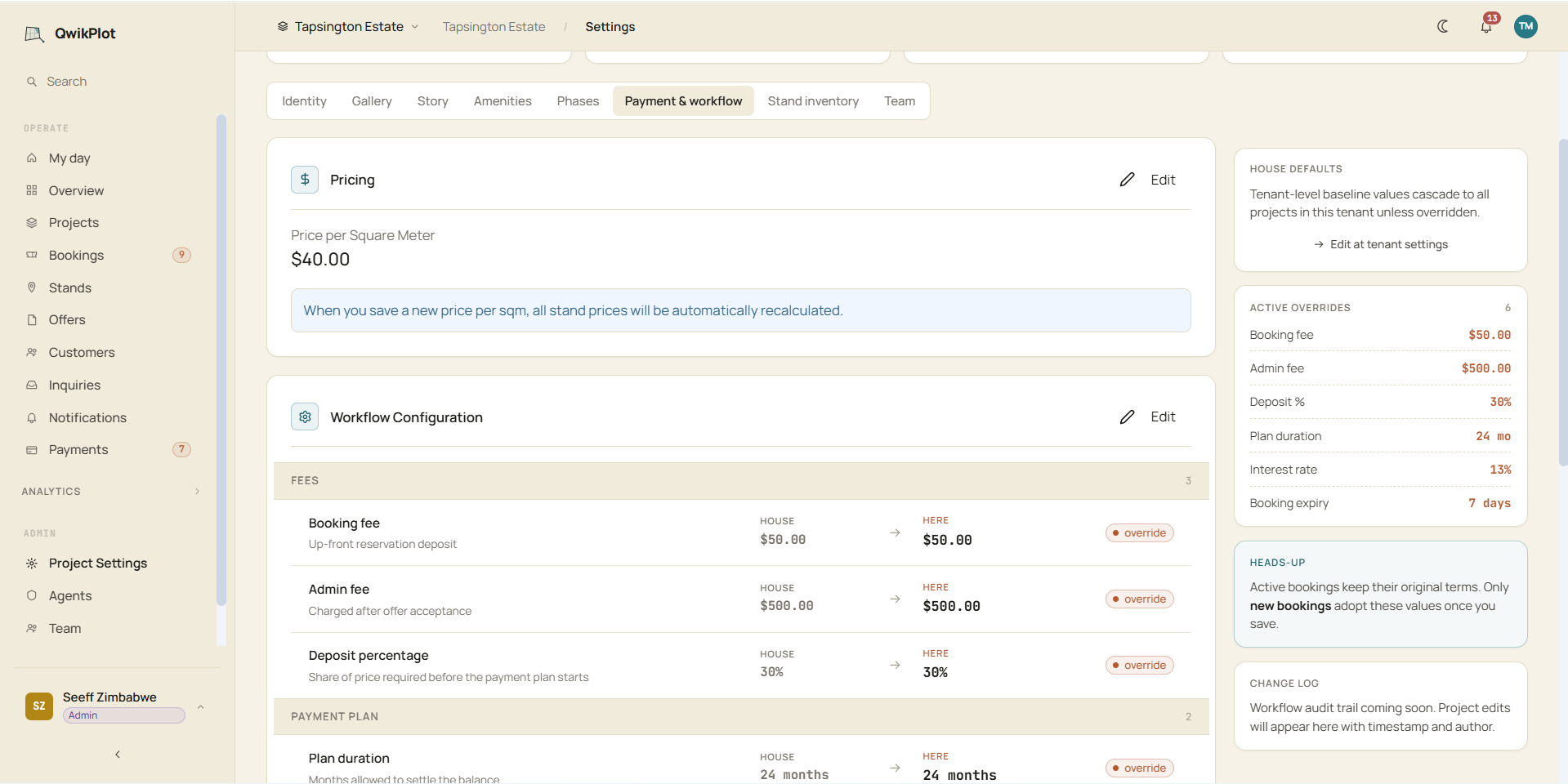This screenshot has height=784, width=1568.
Task: Select the Payment & workflow tab
Action: point(683,101)
